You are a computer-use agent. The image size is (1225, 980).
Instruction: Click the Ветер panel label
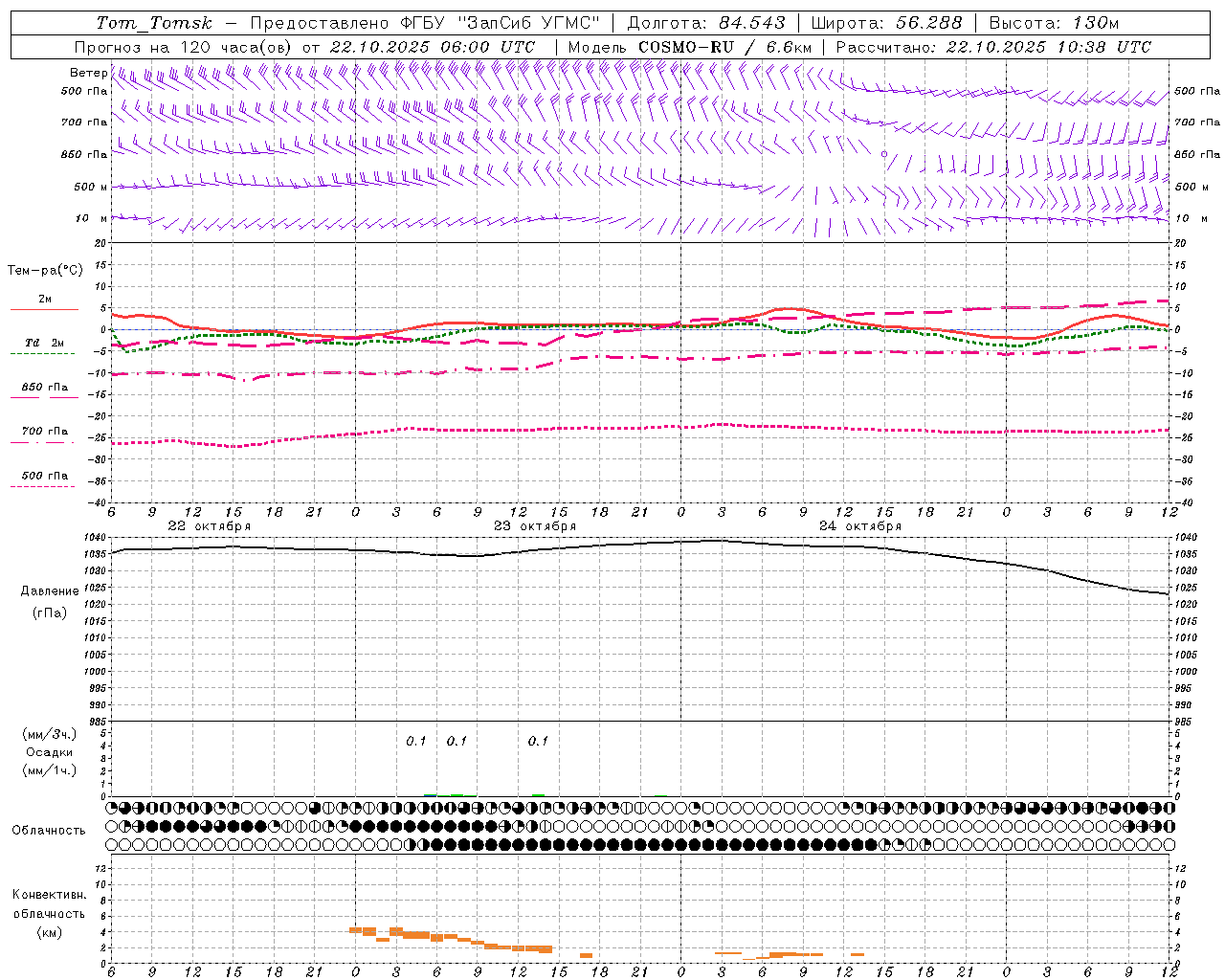[88, 73]
